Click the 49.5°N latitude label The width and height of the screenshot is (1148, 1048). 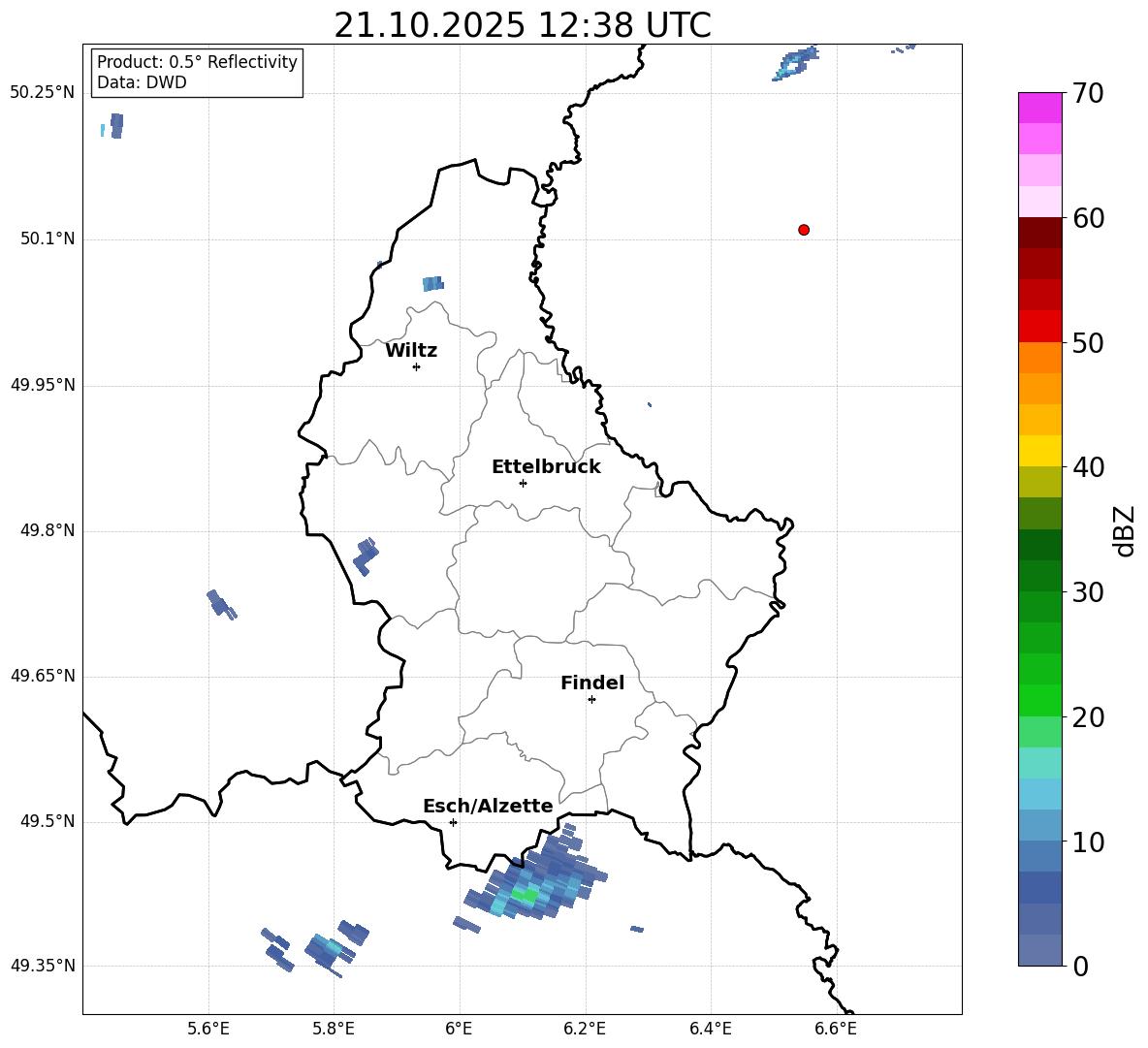pyautogui.click(x=48, y=821)
